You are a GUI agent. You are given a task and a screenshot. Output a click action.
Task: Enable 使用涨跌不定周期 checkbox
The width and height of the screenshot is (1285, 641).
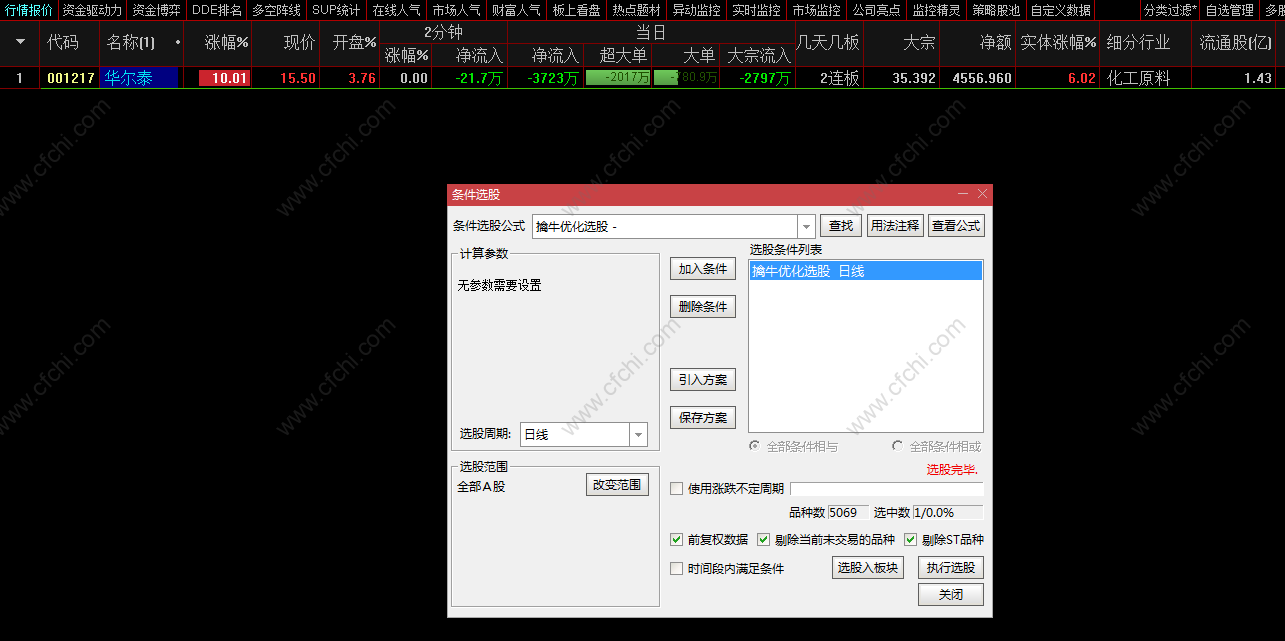[677, 489]
